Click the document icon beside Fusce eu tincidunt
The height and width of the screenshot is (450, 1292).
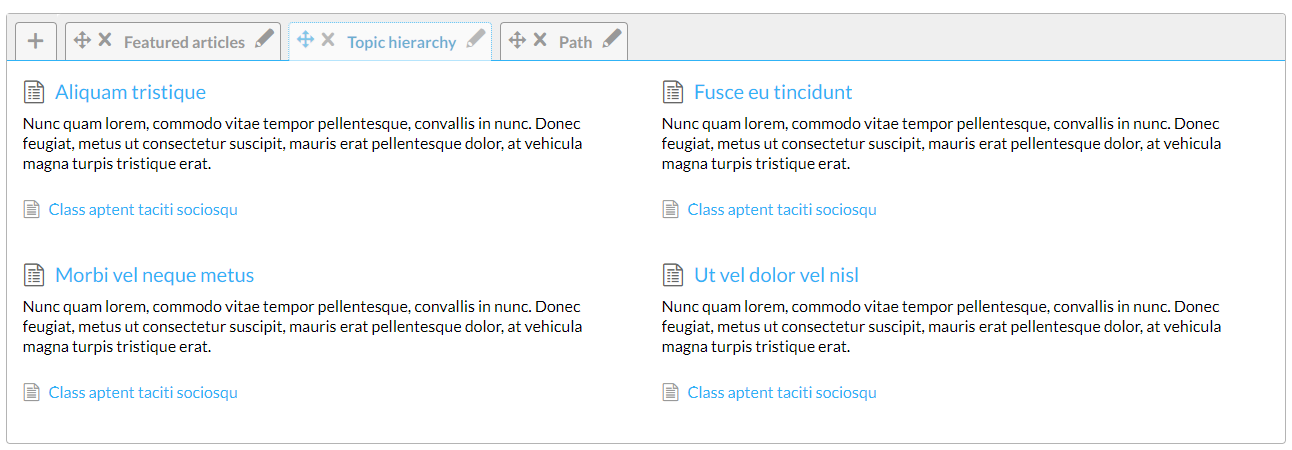(x=673, y=92)
